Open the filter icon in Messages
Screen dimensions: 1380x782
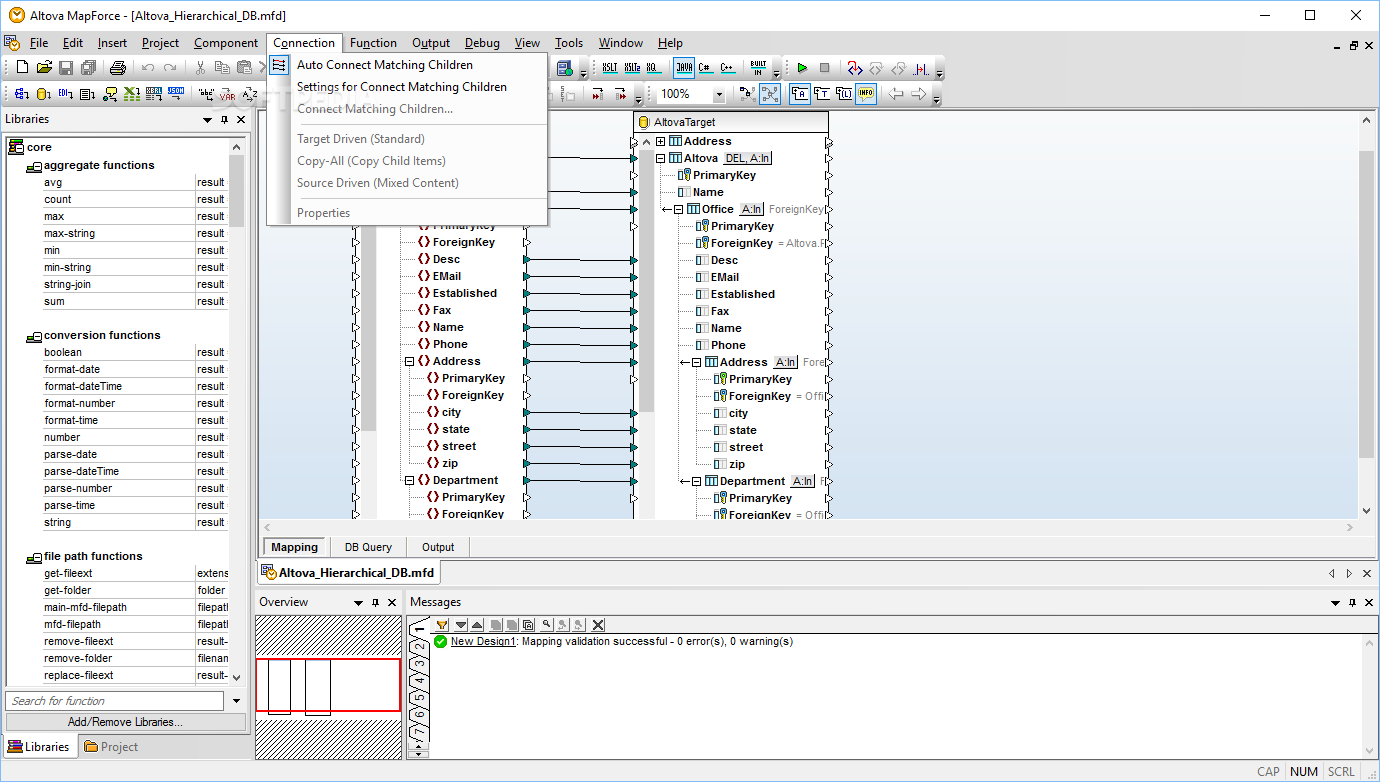pos(442,625)
